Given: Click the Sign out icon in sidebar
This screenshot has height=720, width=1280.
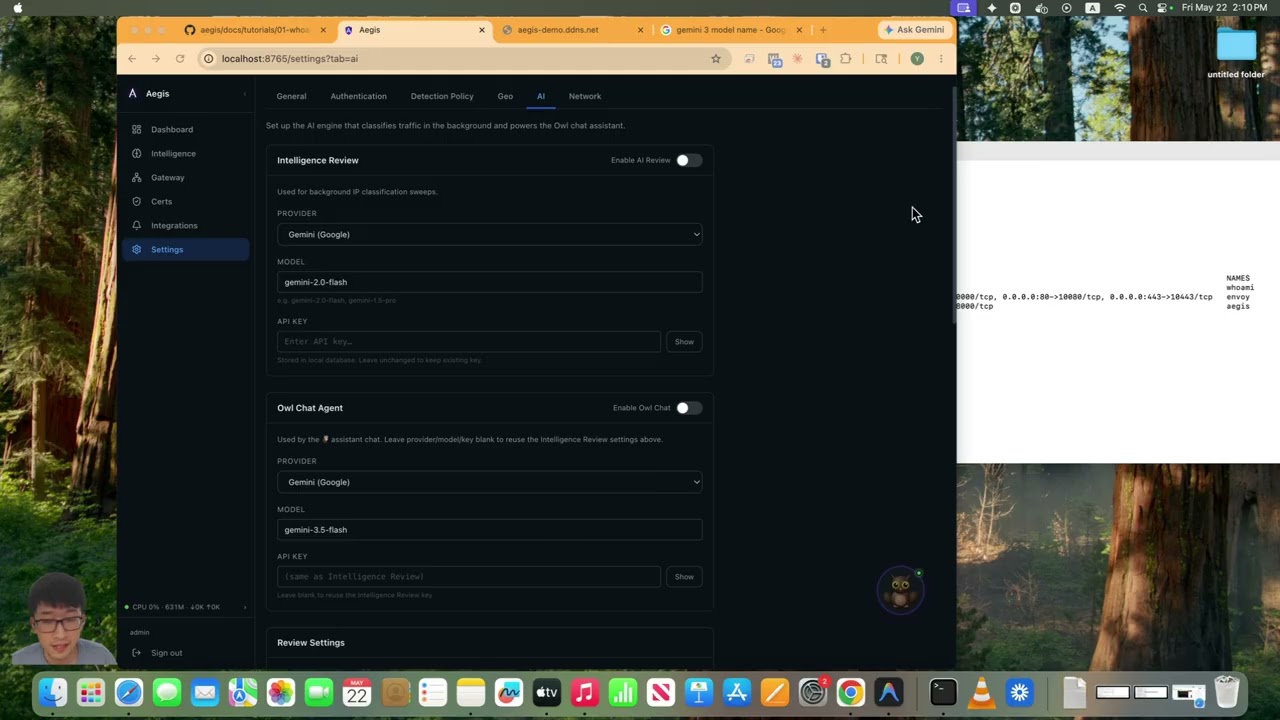Looking at the screenshot, I should pyautogui.click(x=136, y=653).
